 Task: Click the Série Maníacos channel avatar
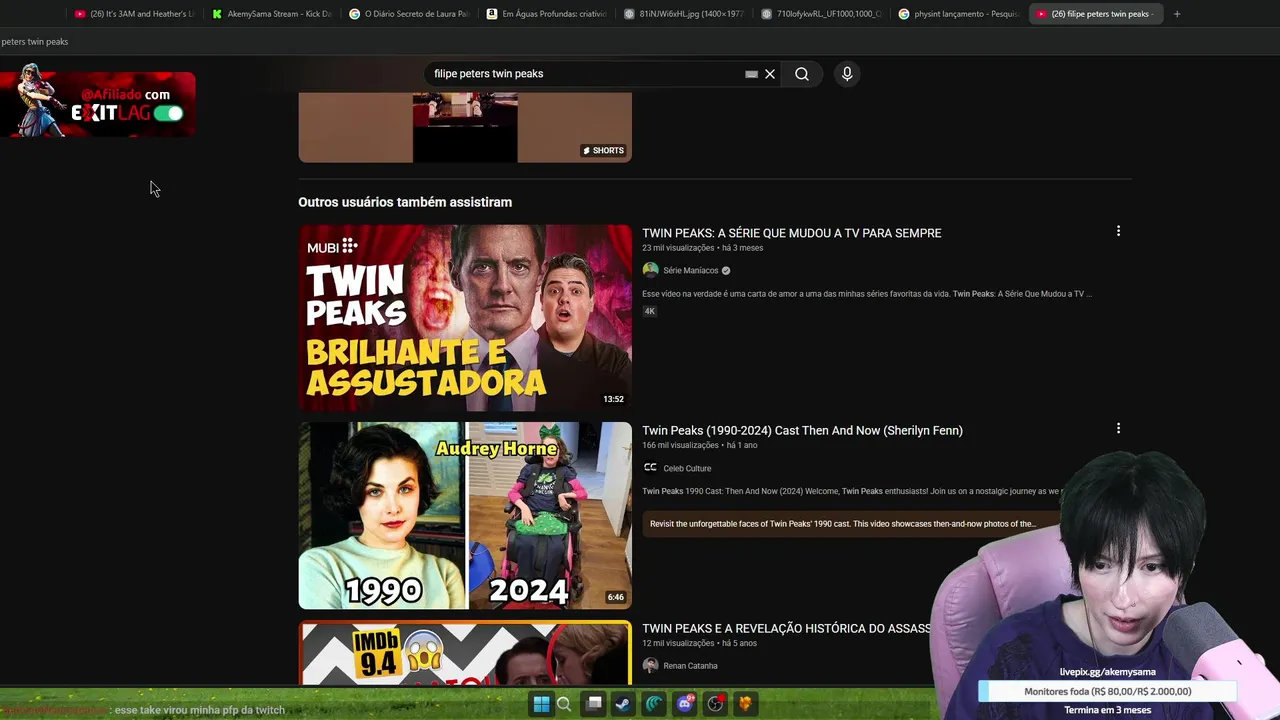[x=650, y=270]
